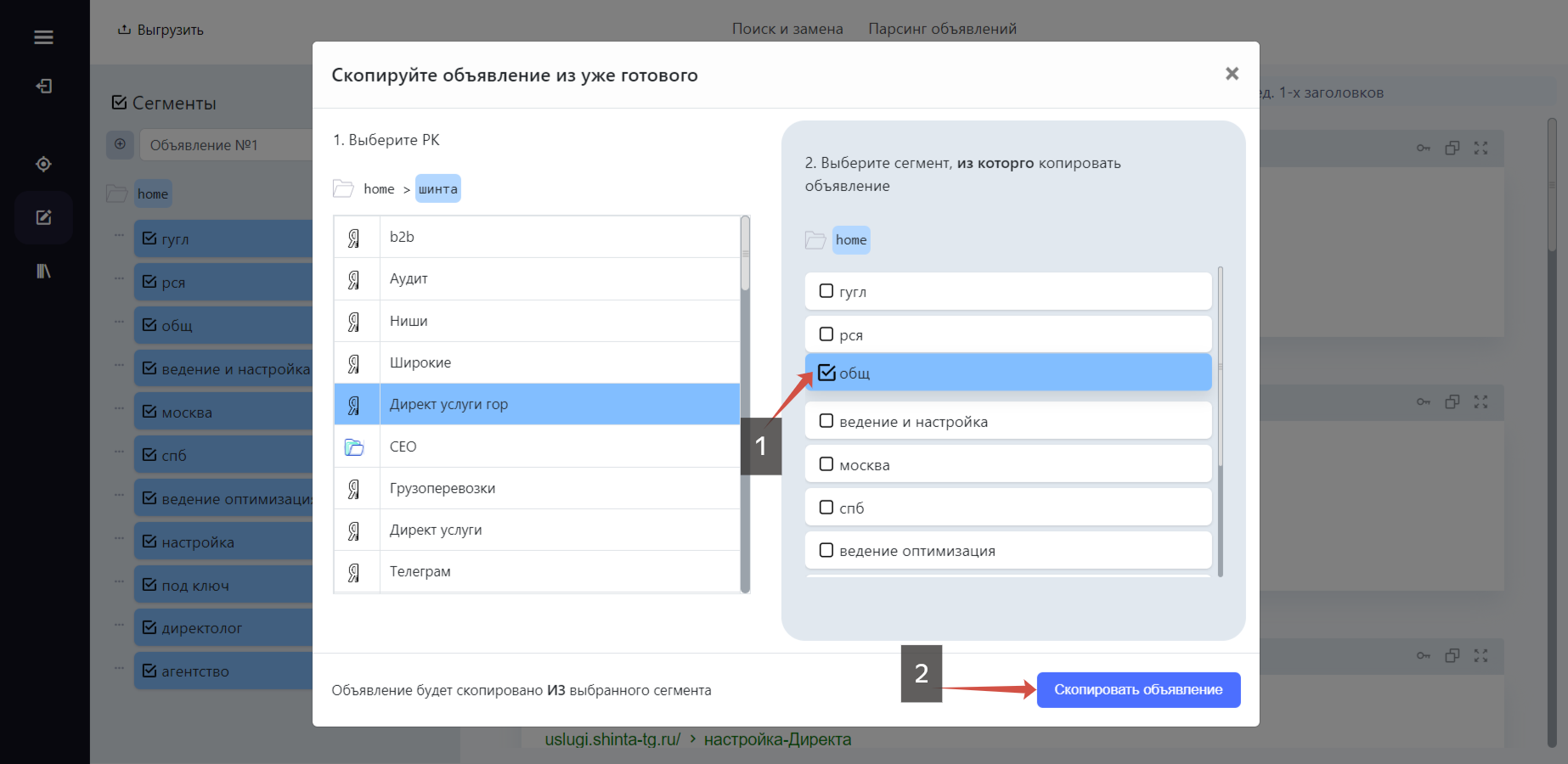The image size is (1568, 764).
Task: Click home folder in segment selector
Action: (851, 239)
